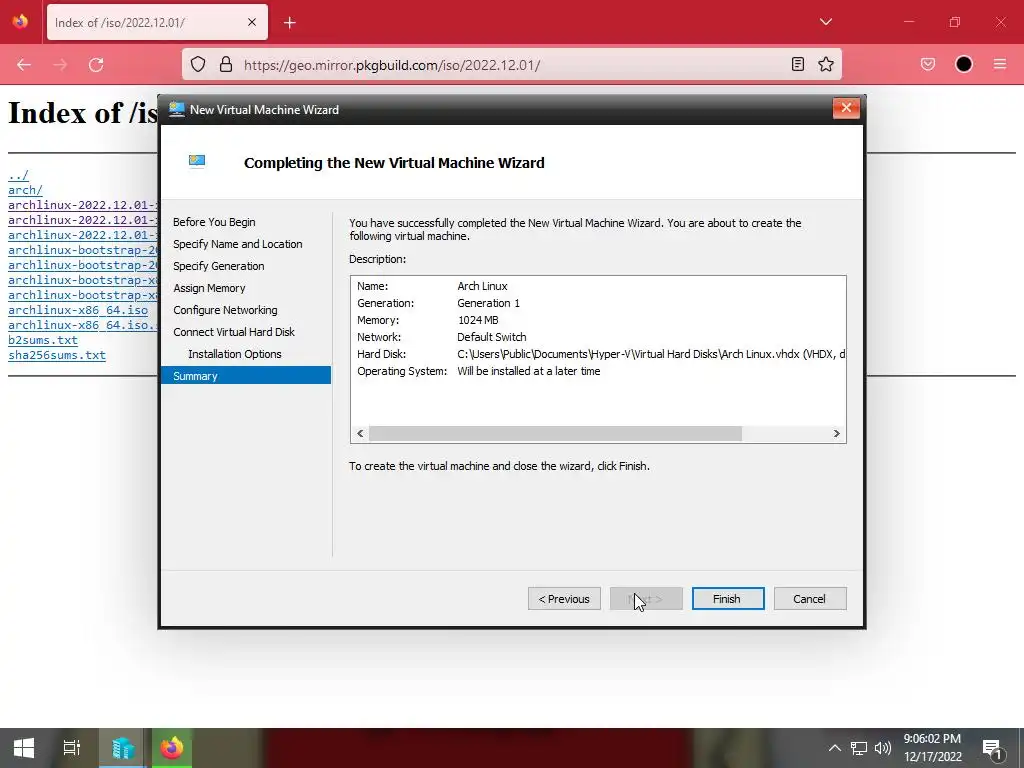Download the archlinux-x86_64.iso link
The width and height of the screenshot is (1024, 768).
pyautogui.click(x=78, y=310)
